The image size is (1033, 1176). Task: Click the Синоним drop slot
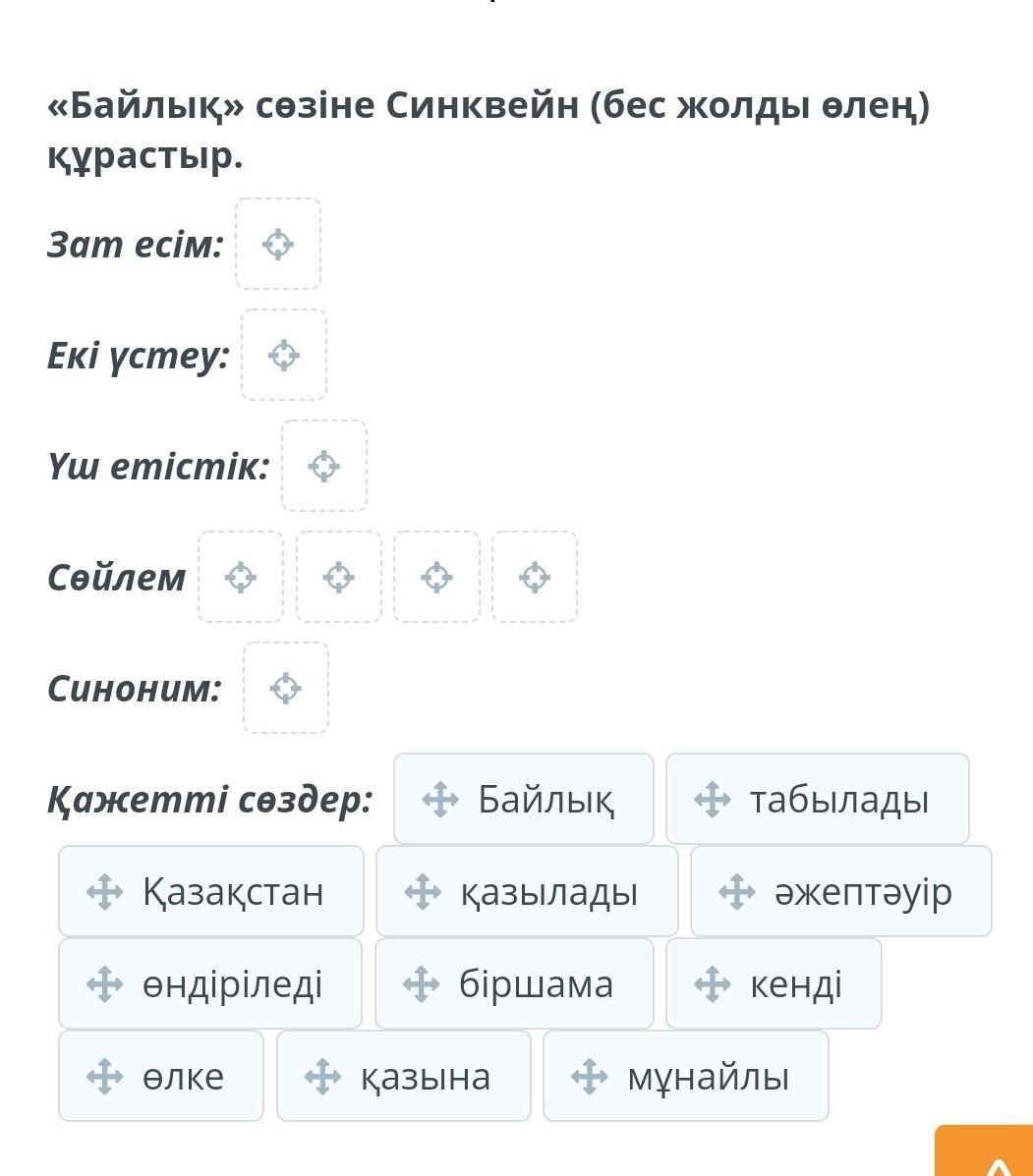[x=286, y=688]
